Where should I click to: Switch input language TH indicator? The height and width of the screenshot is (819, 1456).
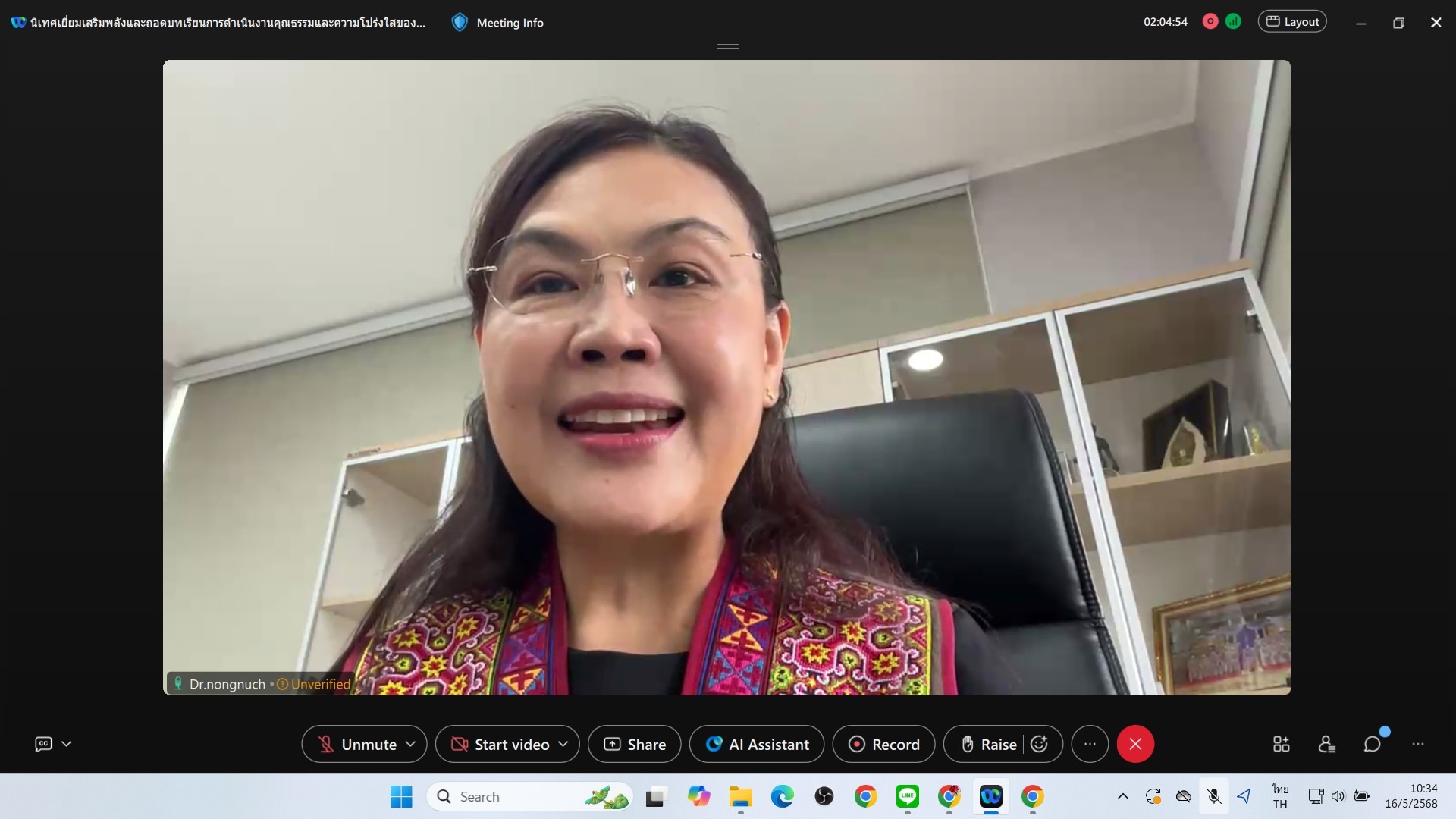(1280, 796)
